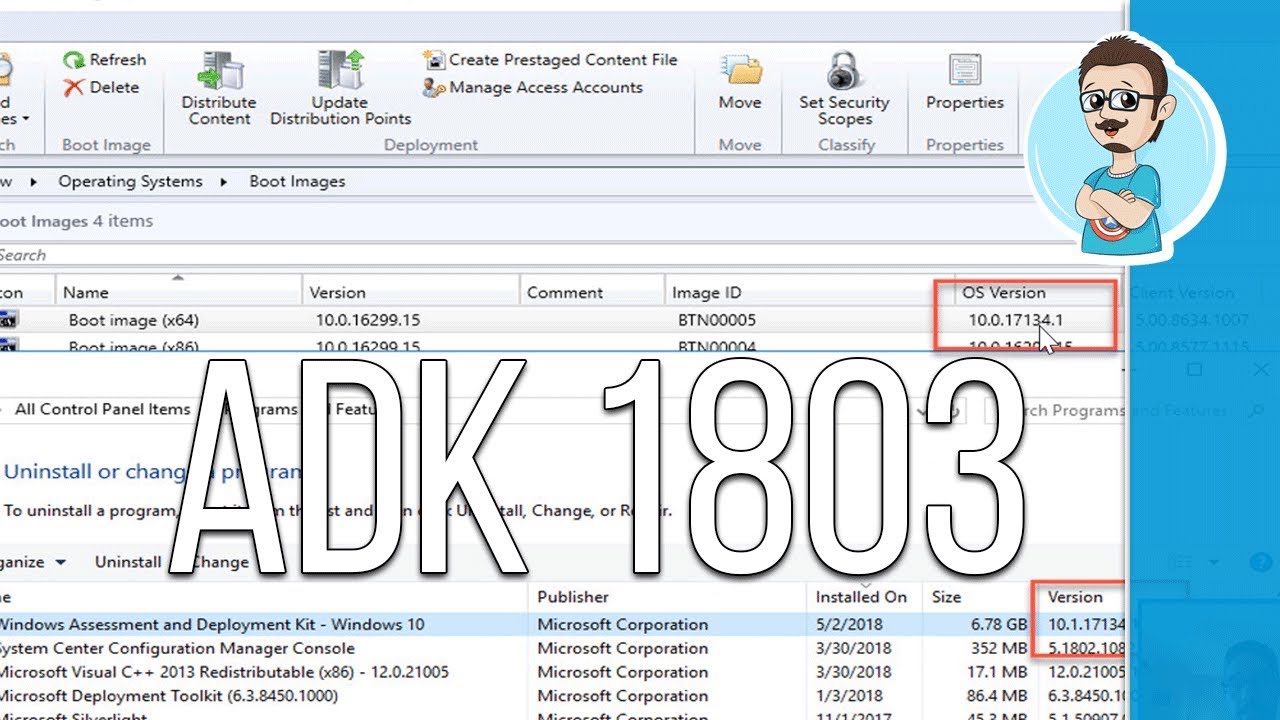Sort programs by Publisher column

[667, 597]
